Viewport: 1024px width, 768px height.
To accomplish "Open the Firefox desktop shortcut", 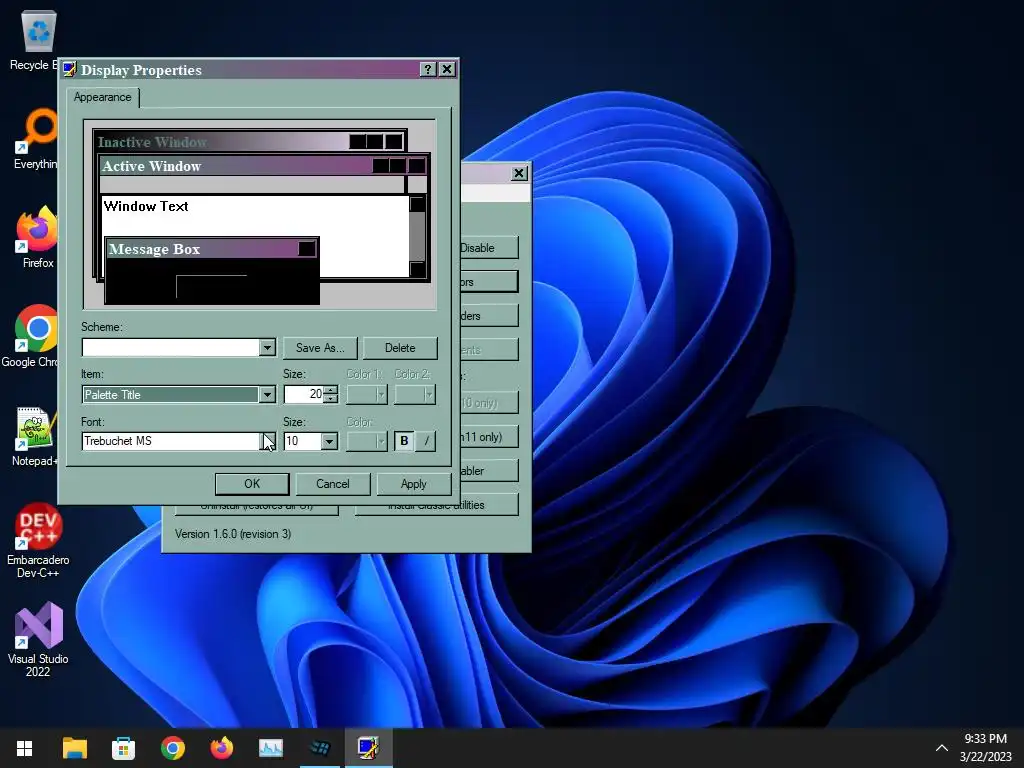I will click(x=37, y=238).
